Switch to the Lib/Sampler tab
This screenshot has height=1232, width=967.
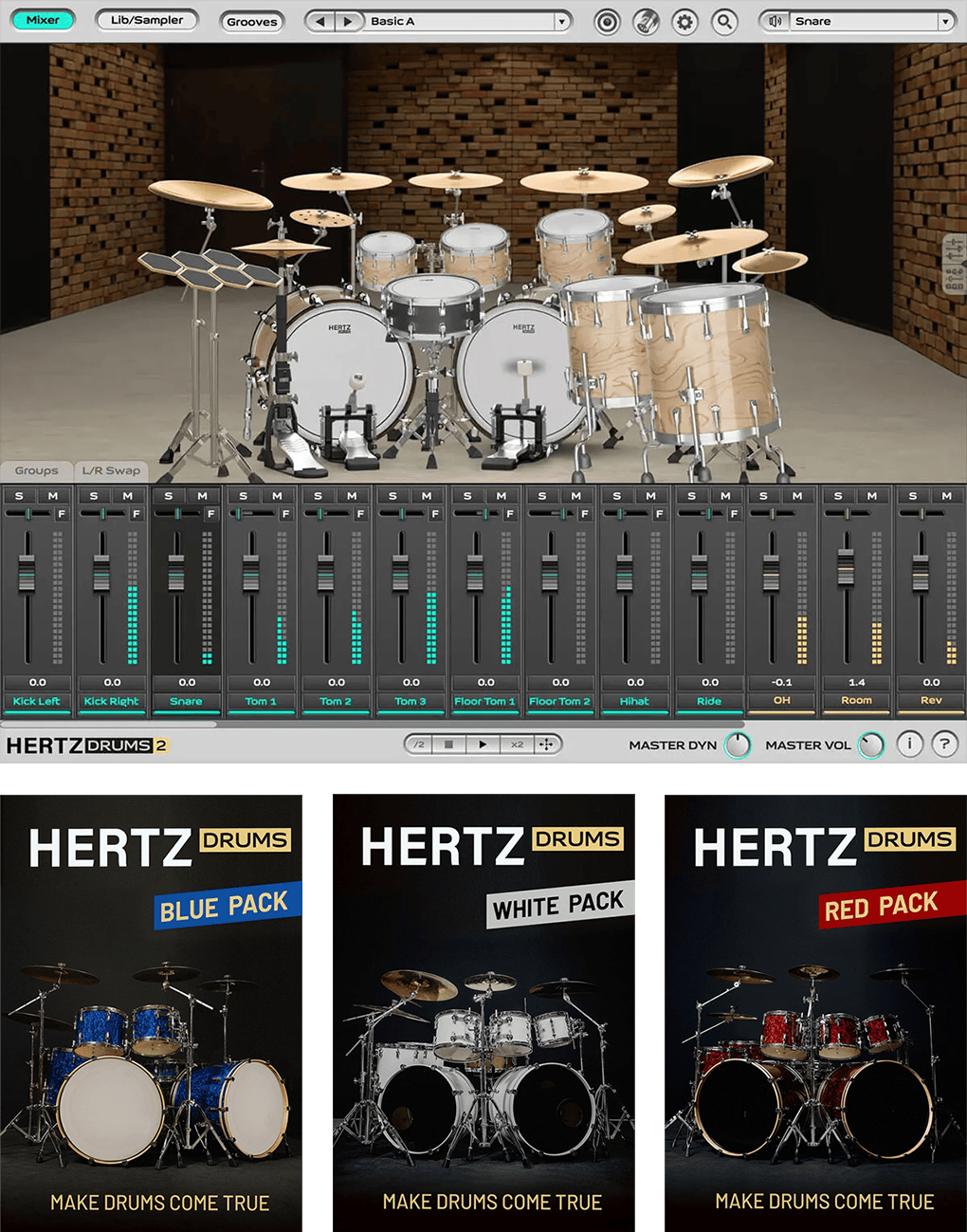(x=147, y=20)
